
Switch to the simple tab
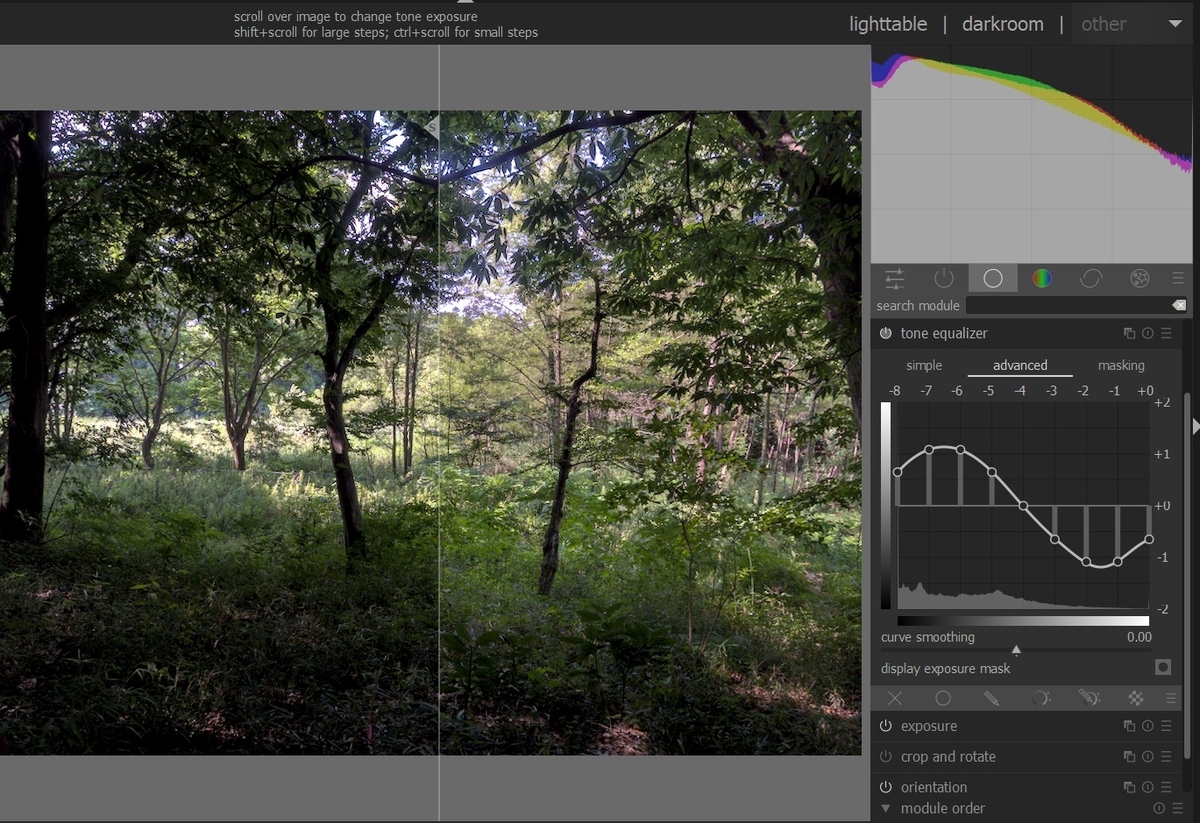tap(924, 366)
